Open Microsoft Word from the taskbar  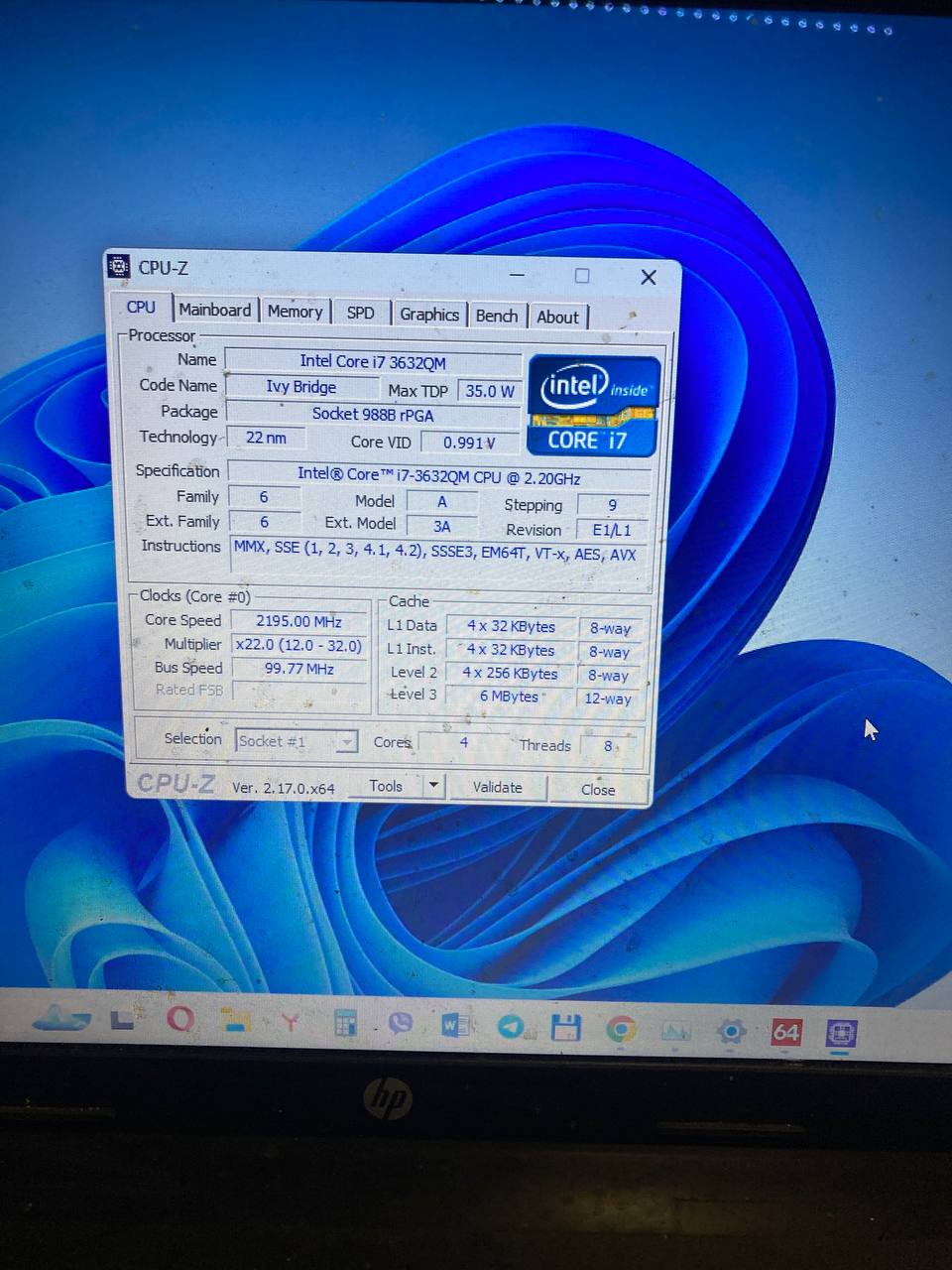coord(455,1024)
